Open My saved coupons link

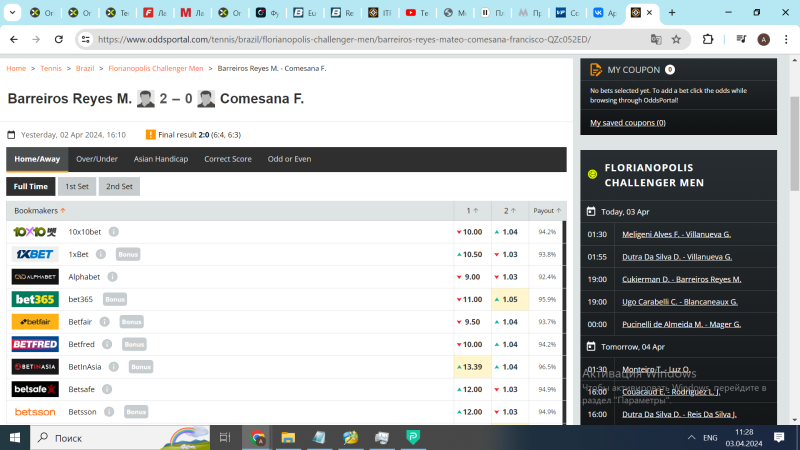coord(627,123)
